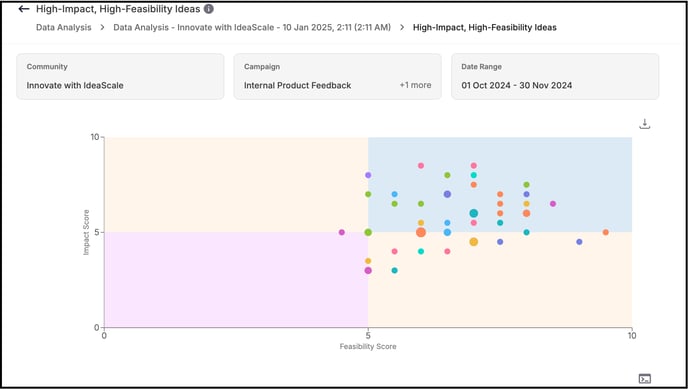The width and height of the screenshot is (688, 389).
Task: Select the large orange bubble at feasibility 6
Action: pyautogui.click(x=421, y=232)
